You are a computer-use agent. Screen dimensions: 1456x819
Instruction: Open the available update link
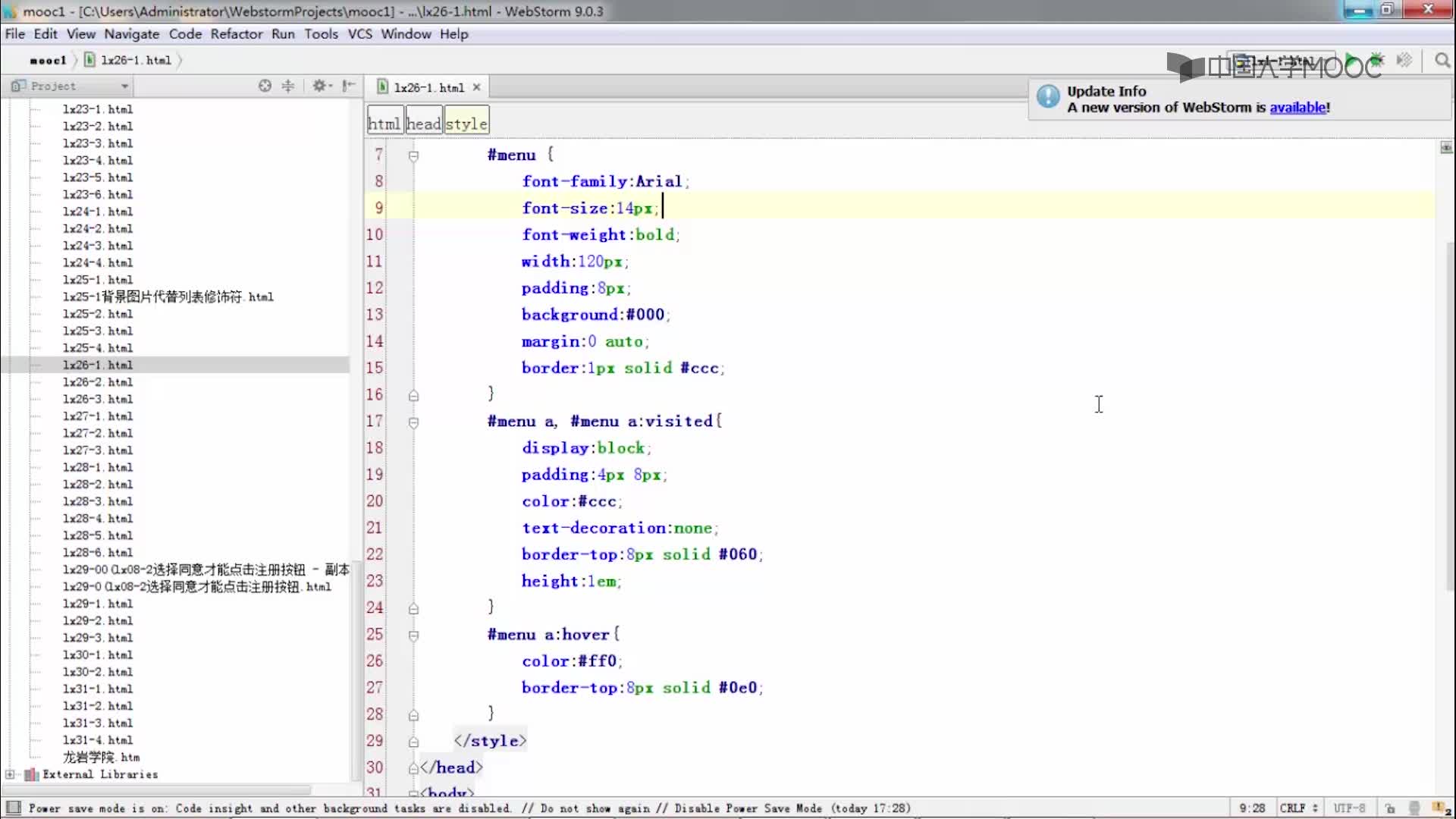pos(1298,108)
